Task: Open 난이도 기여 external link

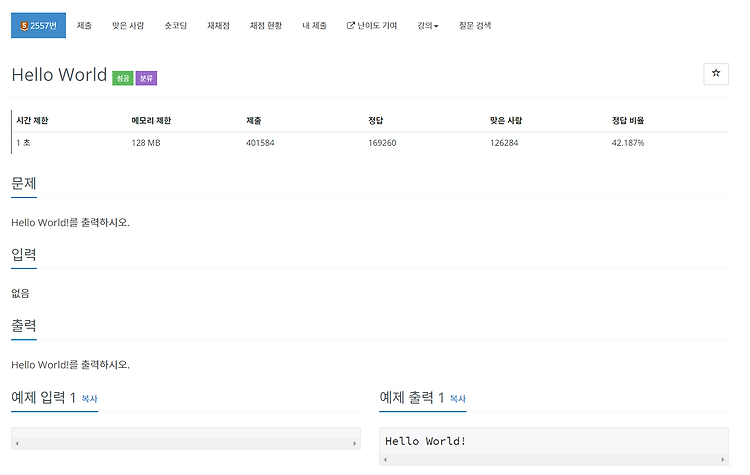Action: coord(372,25)
